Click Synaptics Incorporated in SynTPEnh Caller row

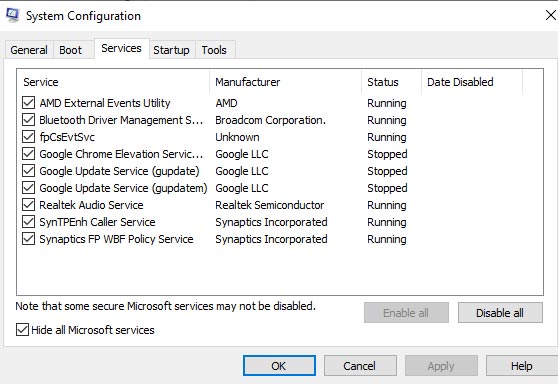(271, 222)
